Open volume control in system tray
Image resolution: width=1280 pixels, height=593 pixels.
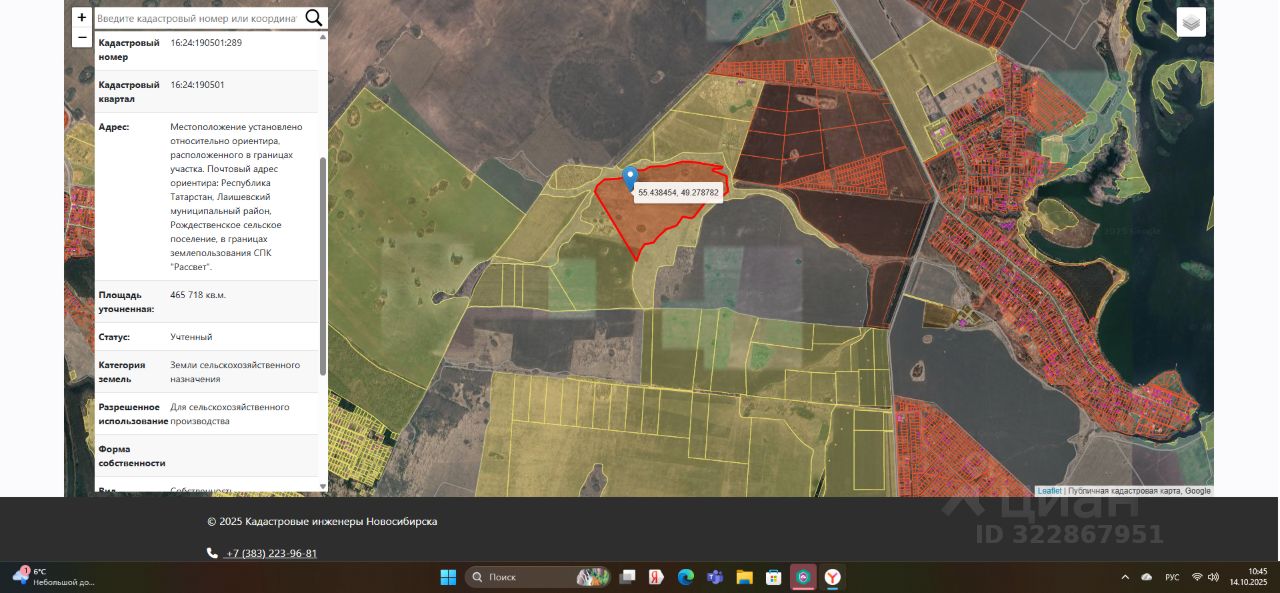(x=1213, y=577)
